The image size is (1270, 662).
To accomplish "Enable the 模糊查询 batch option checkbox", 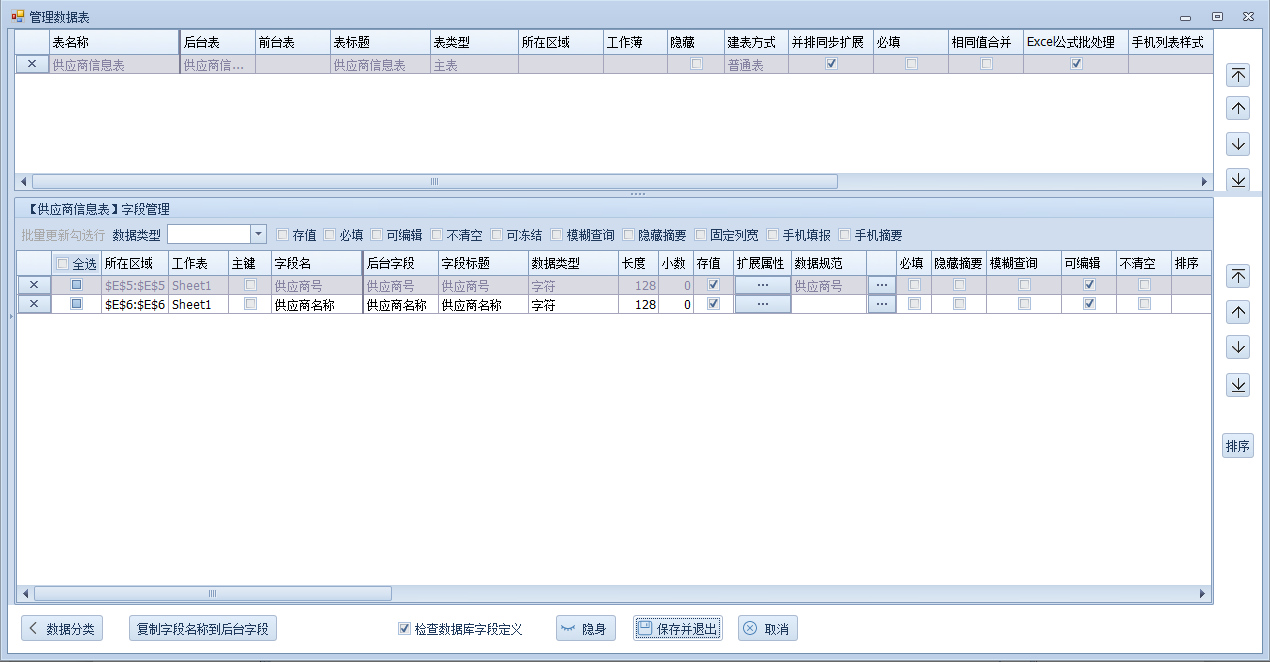I will pos(557,235).
